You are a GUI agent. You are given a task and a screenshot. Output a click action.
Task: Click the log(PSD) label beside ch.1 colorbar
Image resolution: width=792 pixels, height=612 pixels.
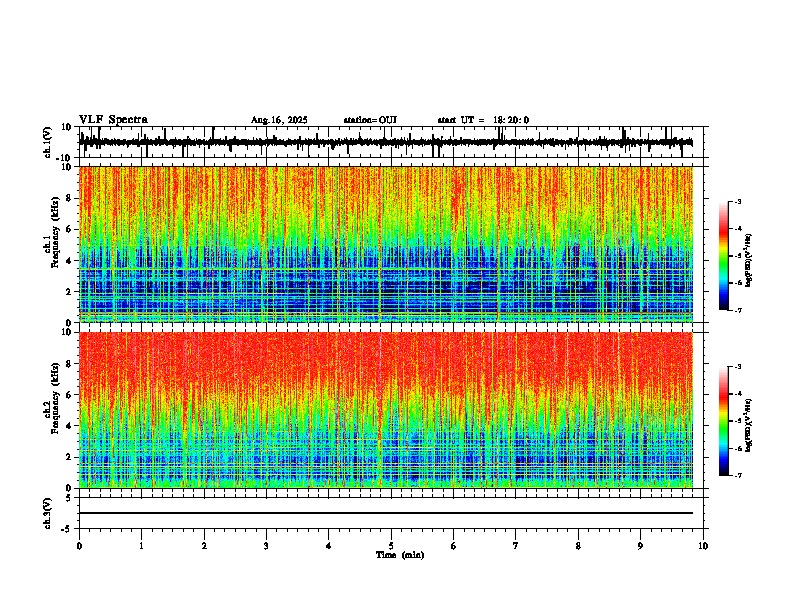pos(749,261)
